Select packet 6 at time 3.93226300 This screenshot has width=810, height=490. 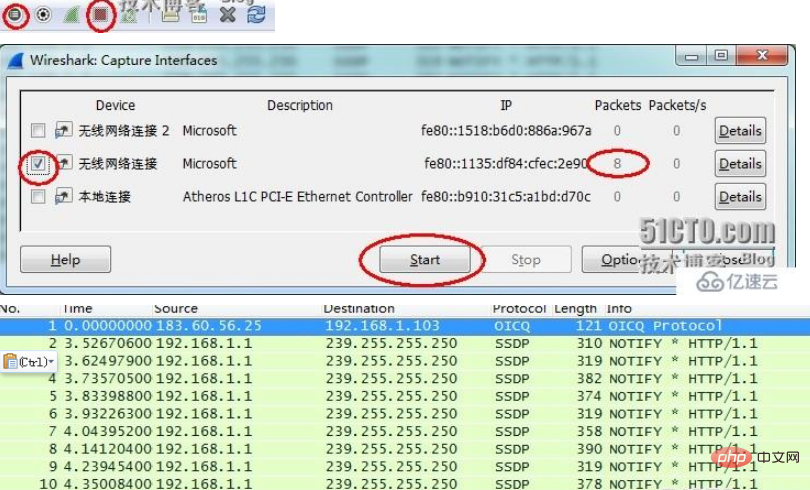coord(405,414)
